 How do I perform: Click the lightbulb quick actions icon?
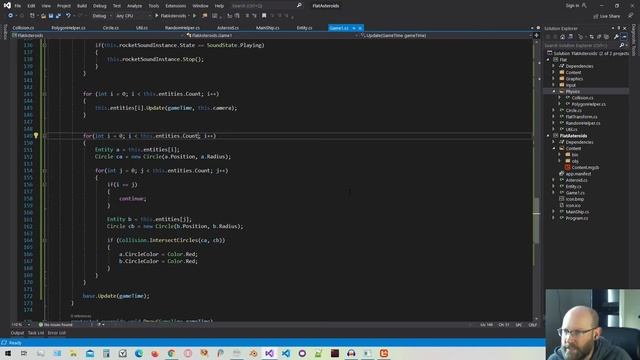click(36, 136)
